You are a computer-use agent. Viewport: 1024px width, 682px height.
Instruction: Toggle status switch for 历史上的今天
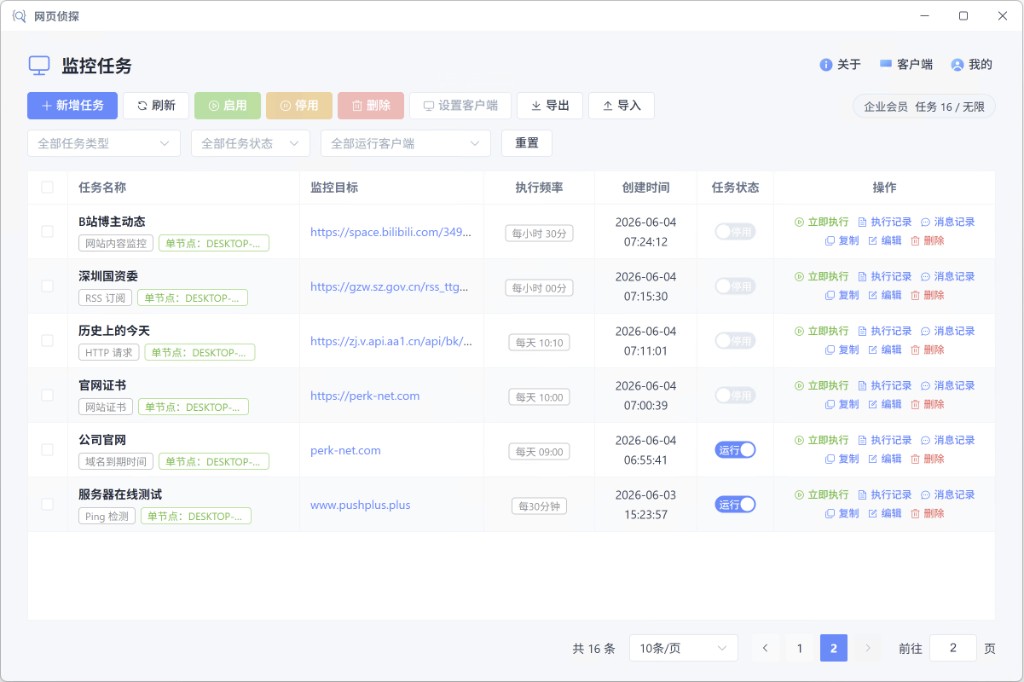click(x=735, y=341)
